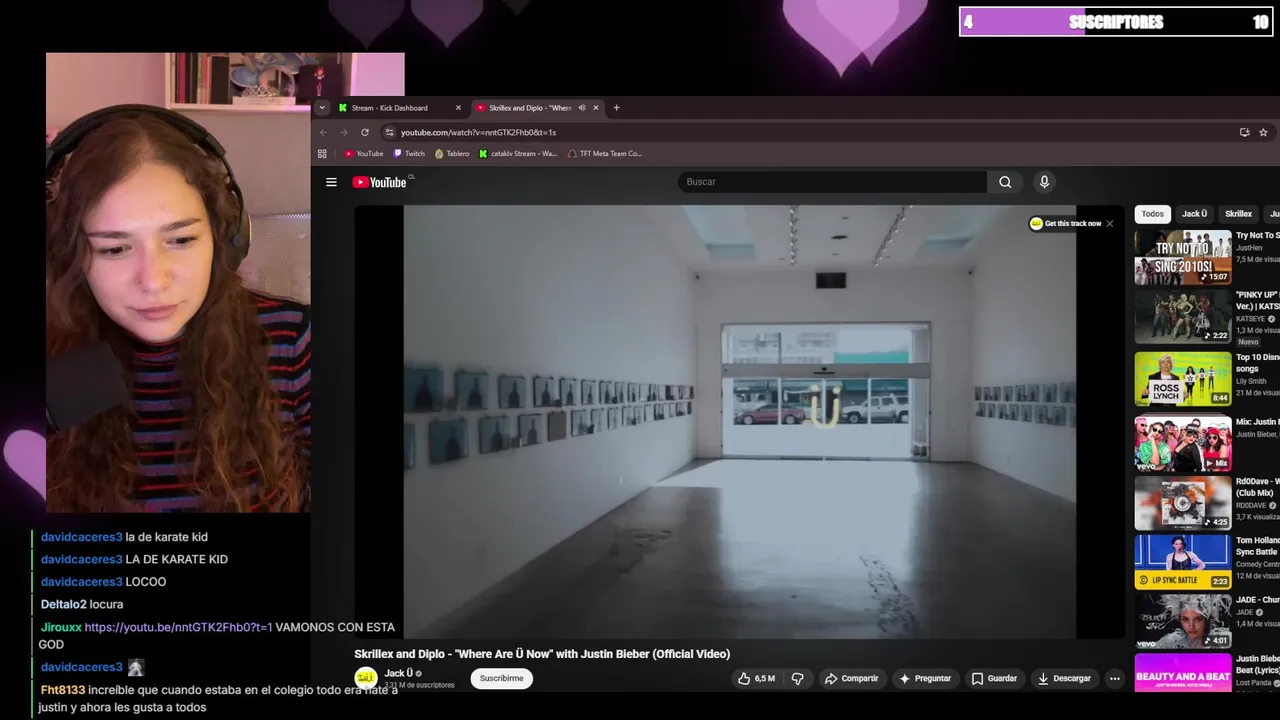Open Try Not To Sing 2010s thumbnail
The height and width of the screenshot is (720, 1280).
(x=1182, y=257)
